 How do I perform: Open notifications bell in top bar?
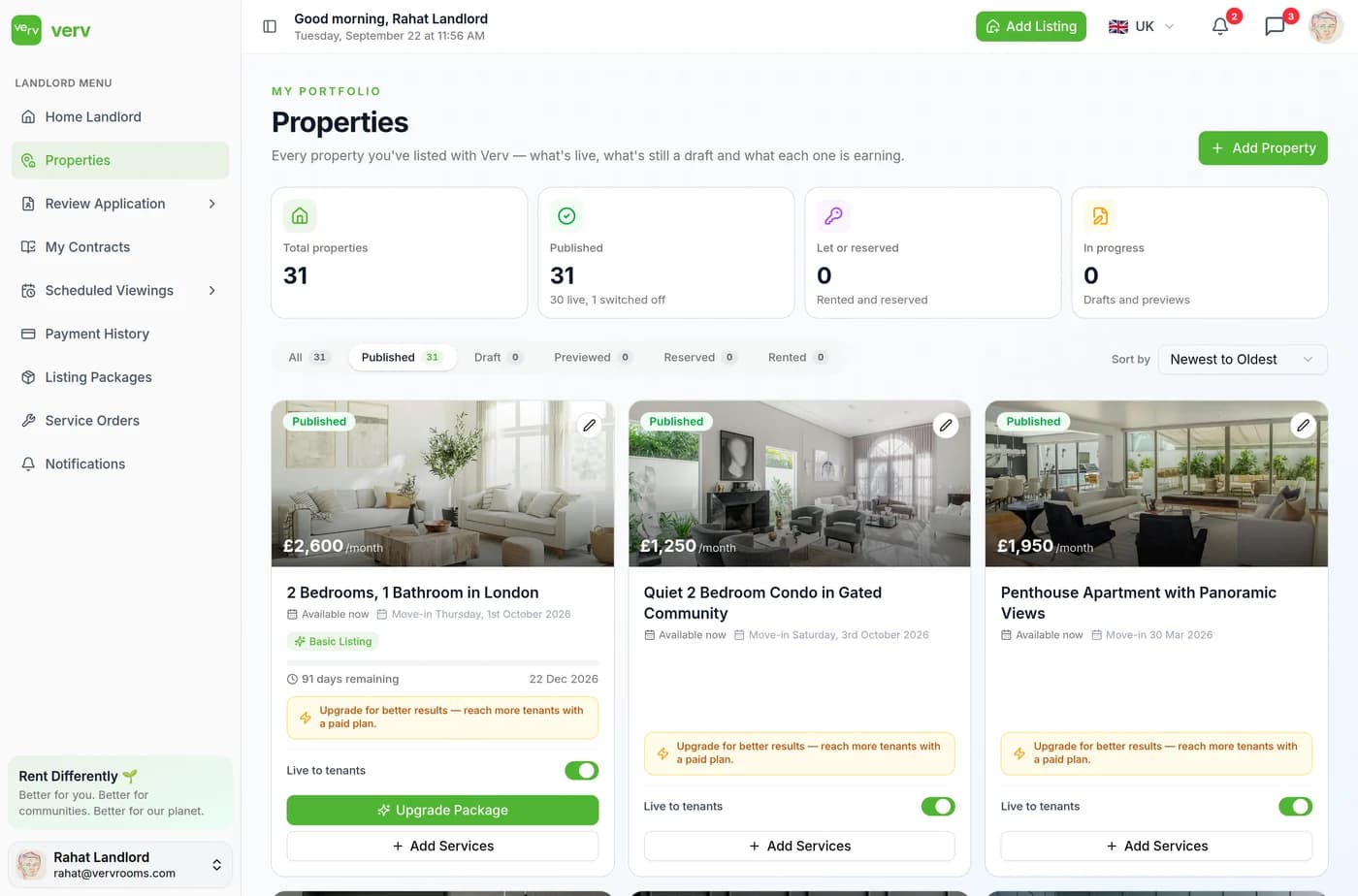click(x=1220, y=26)
